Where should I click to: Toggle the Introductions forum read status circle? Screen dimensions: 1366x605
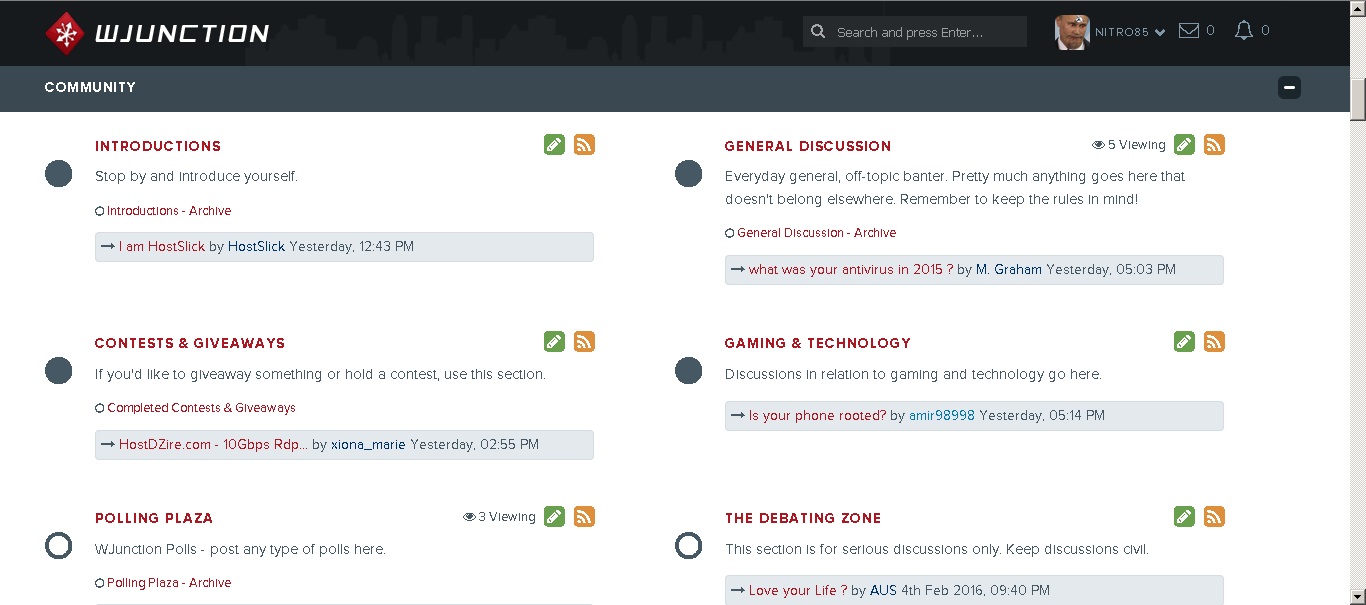pos(59,174)
